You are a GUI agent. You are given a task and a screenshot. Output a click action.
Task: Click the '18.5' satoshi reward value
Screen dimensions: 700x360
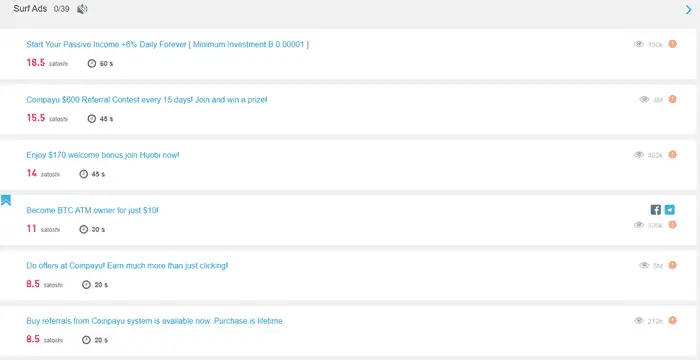point(36,63)
